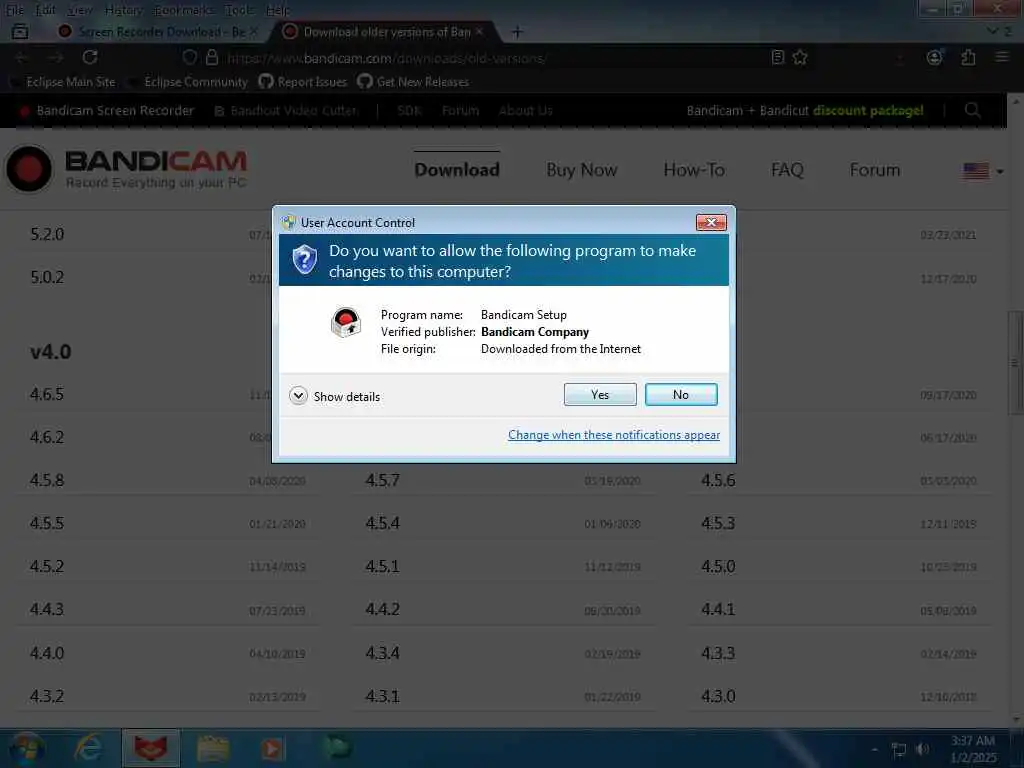Go forward in Firefox
This screenshot has height=768, width=1024.
56,57
